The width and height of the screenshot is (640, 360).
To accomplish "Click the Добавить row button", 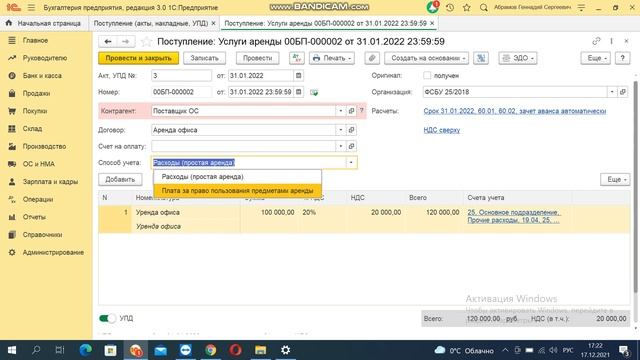I will click(120, 179).
